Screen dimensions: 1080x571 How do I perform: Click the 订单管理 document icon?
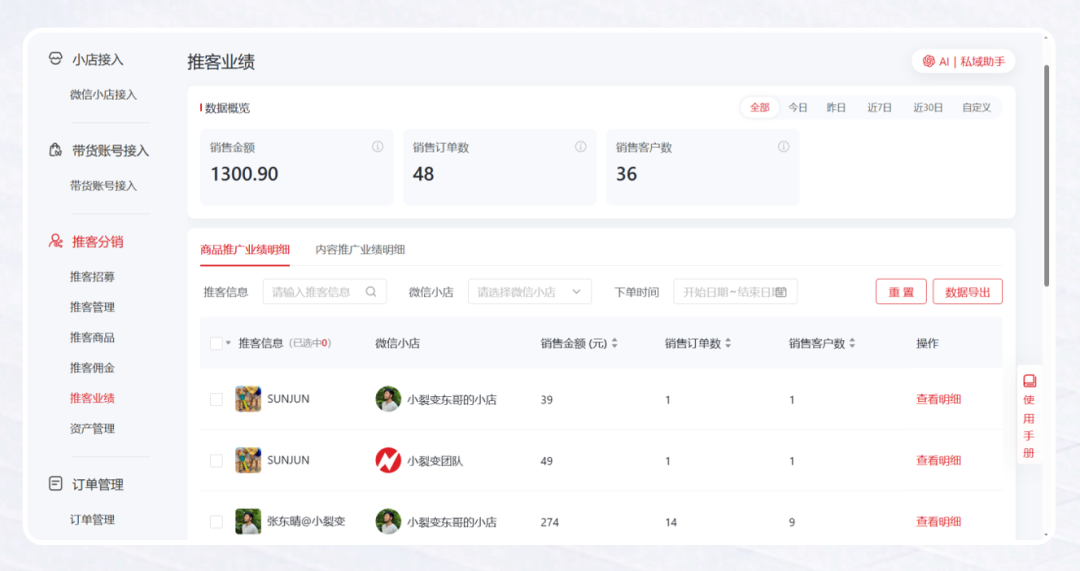click(56, 484)
